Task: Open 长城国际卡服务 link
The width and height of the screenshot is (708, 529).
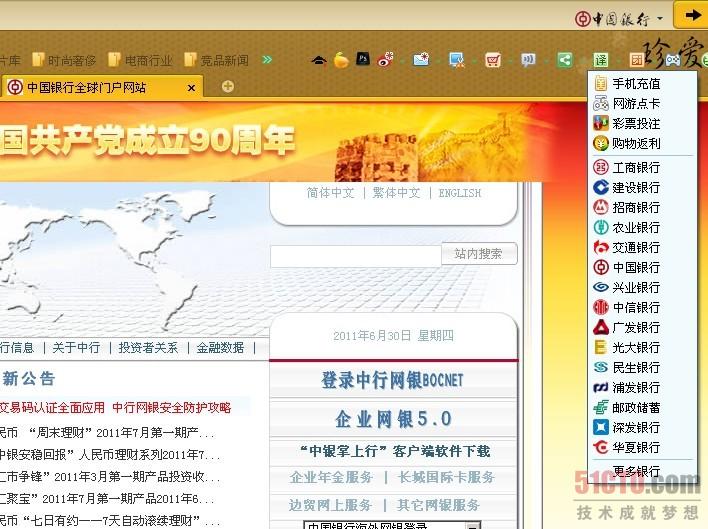Action: pos(446,477)
